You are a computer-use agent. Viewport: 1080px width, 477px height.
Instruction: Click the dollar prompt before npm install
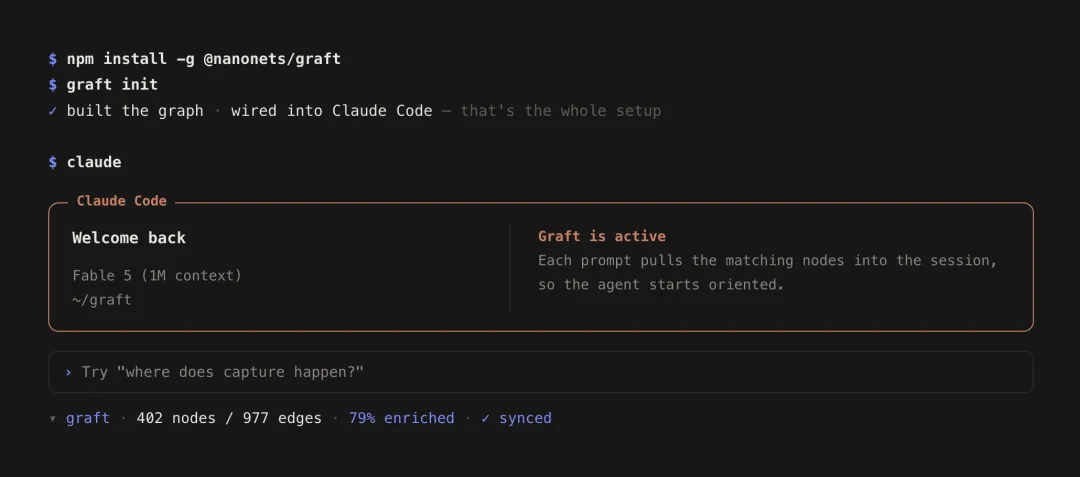pos(53,59)
